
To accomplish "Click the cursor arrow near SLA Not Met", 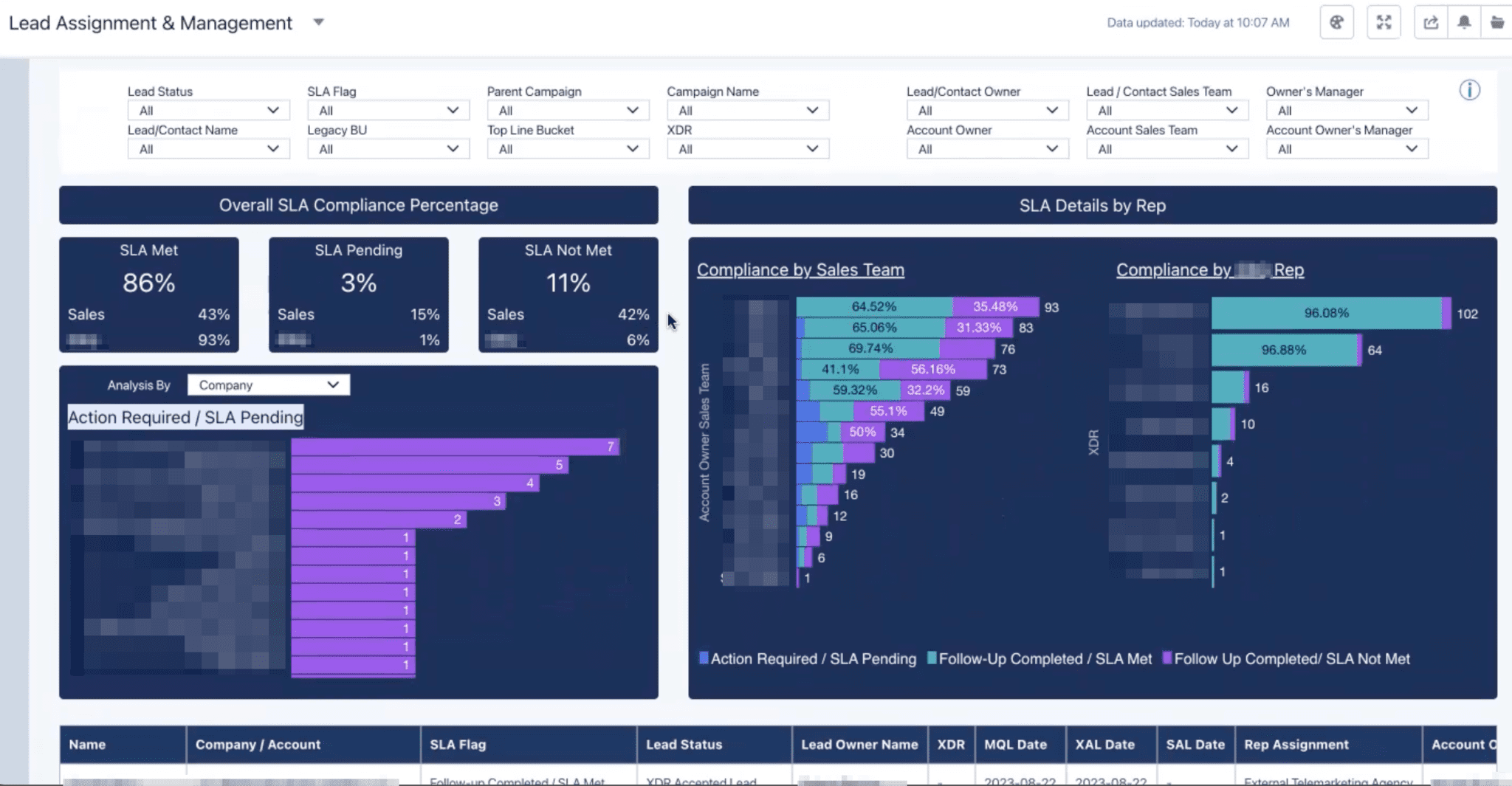I will (671, 321).
